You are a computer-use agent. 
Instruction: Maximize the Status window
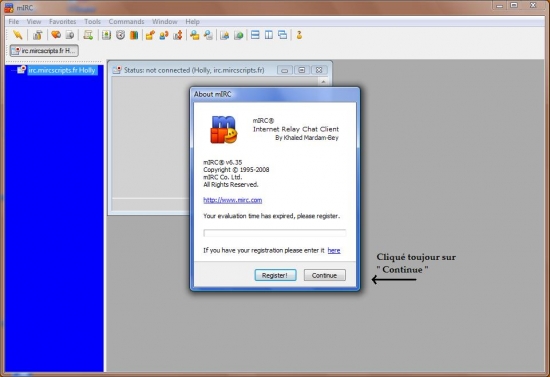point(302,70)
